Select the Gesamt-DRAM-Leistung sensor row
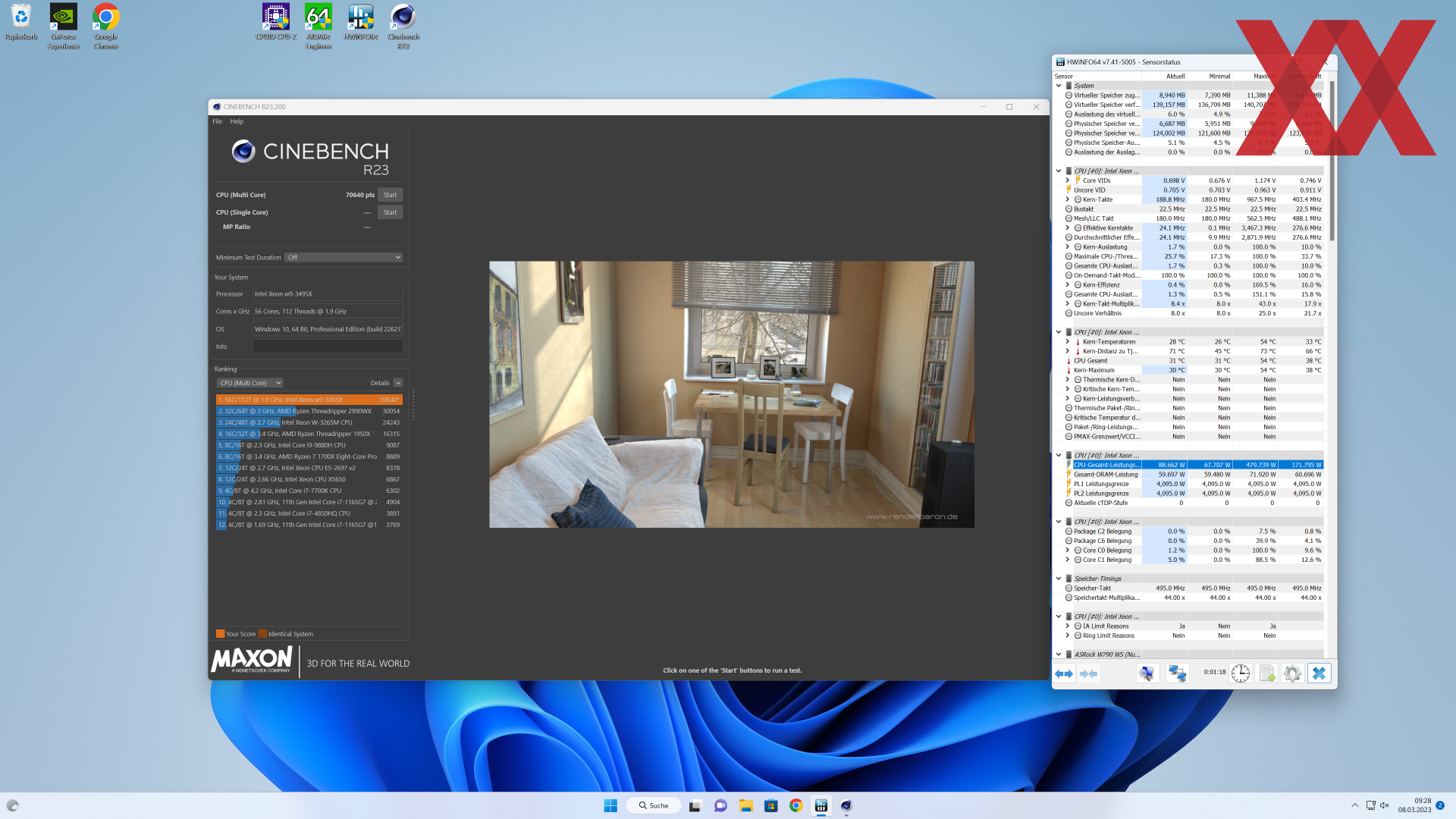The image size is (1456, 819). tap(1195, 475)
